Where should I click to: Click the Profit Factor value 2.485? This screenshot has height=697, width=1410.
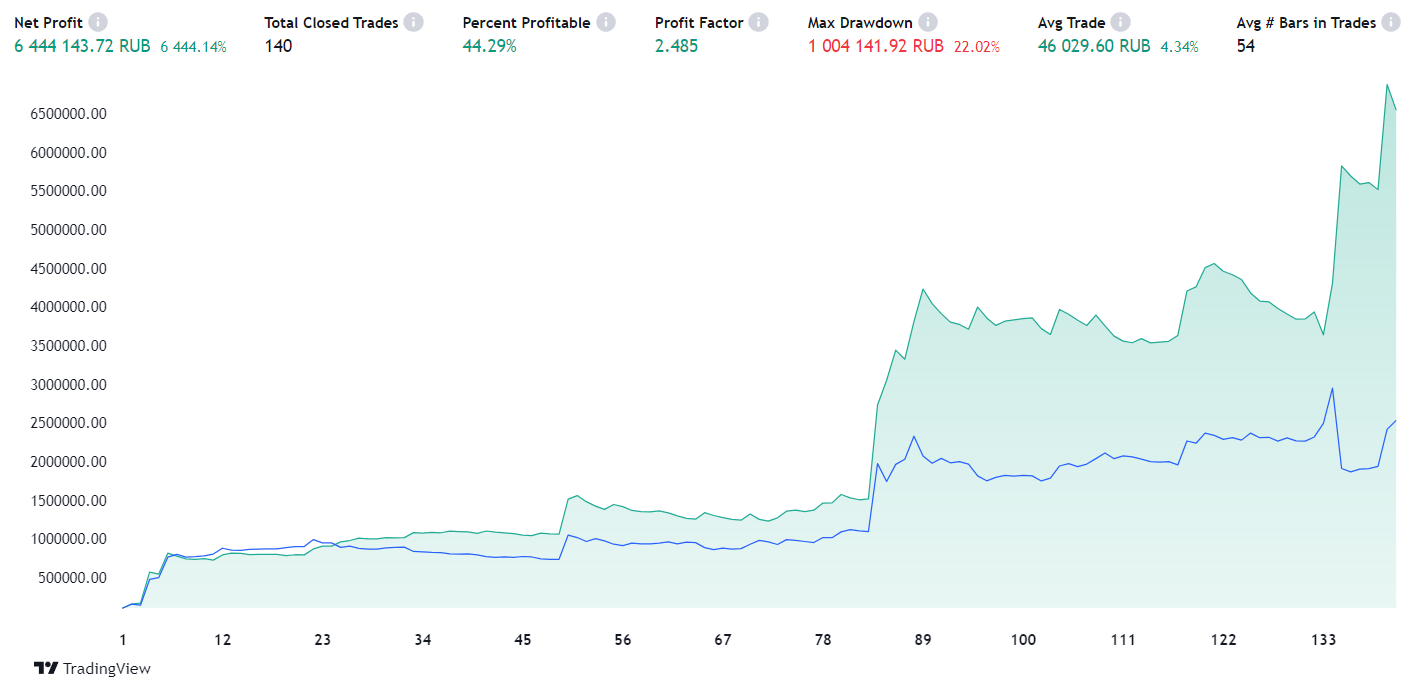[676, 46]
